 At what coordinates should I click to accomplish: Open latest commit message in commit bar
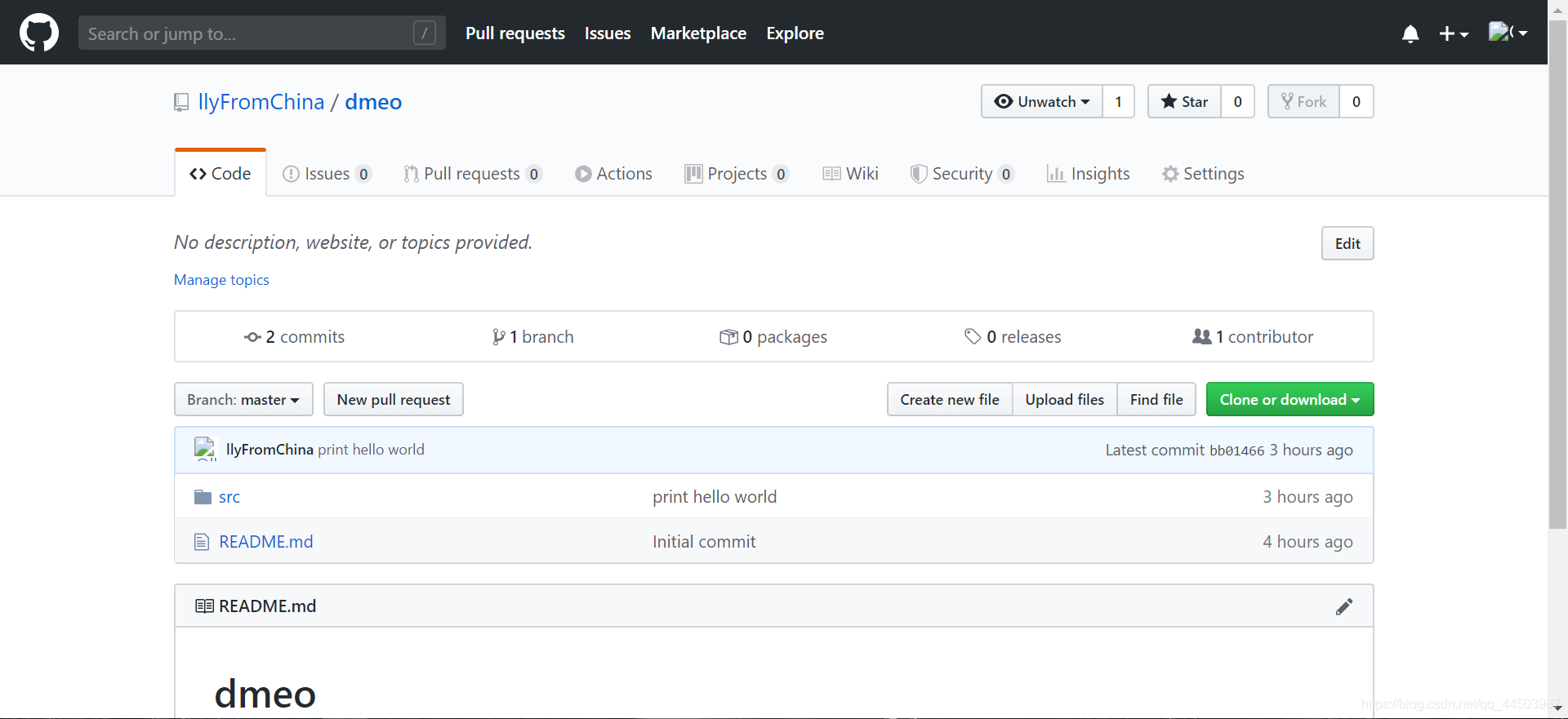click(371, 450)
